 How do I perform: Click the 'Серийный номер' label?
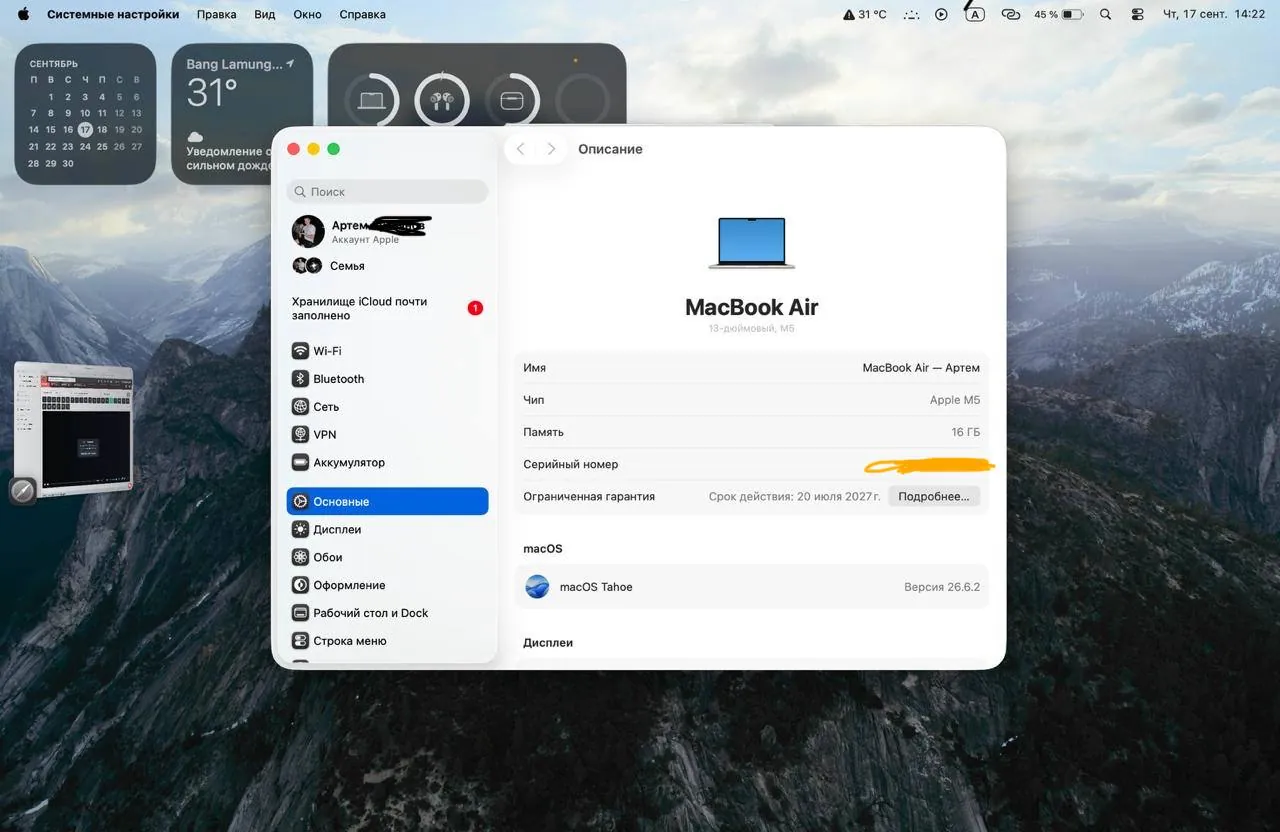tap(571, 464)
